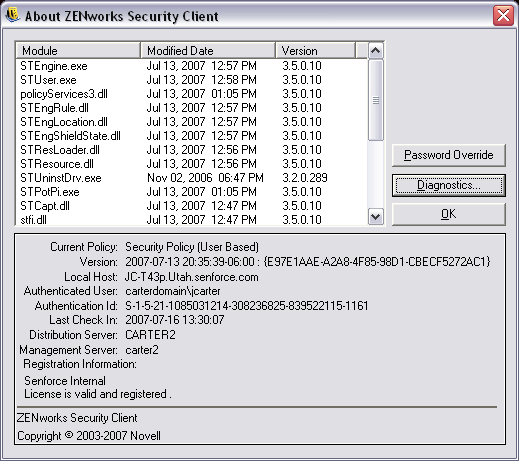Click the Password Override button

point(449,155)
